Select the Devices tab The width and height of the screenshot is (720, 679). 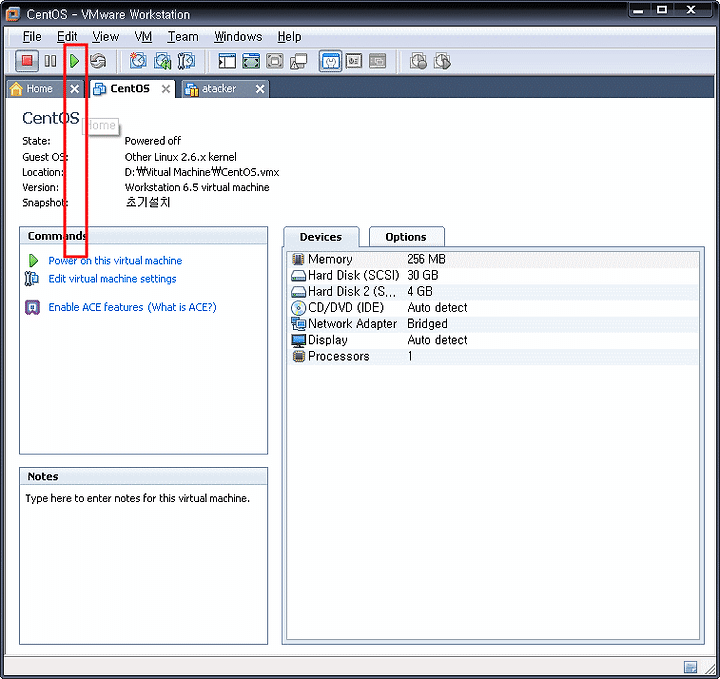[x=321, y=237]
